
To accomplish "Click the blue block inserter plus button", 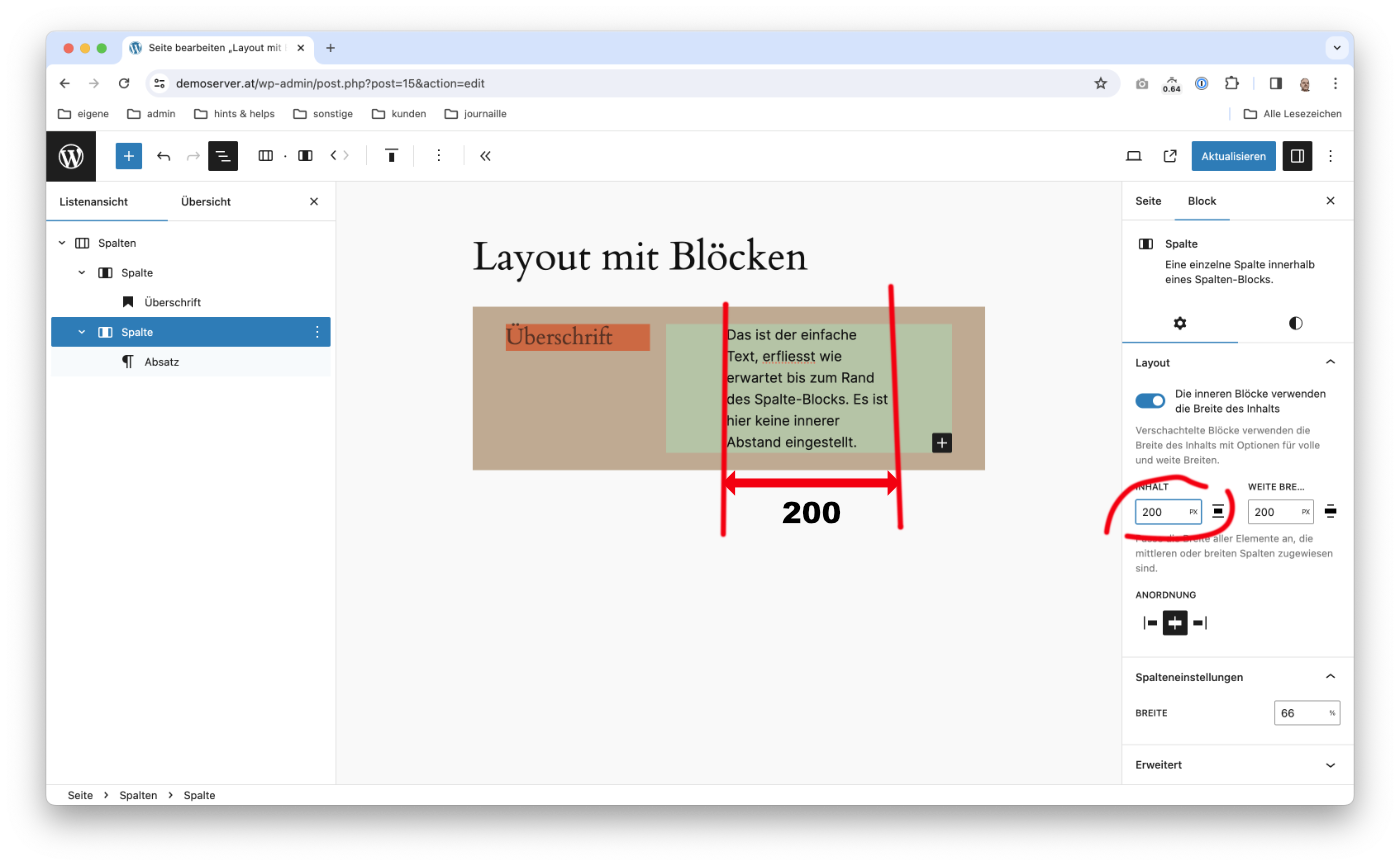I will [129, 156].
